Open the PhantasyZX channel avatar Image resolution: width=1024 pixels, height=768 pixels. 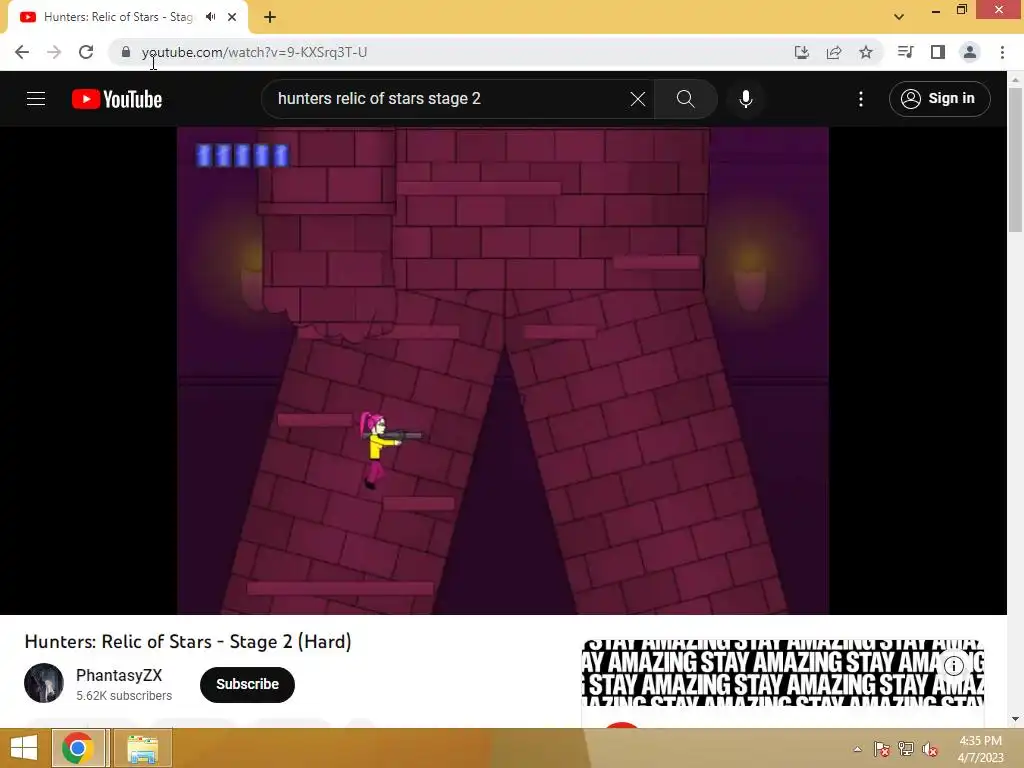[44, 683]
